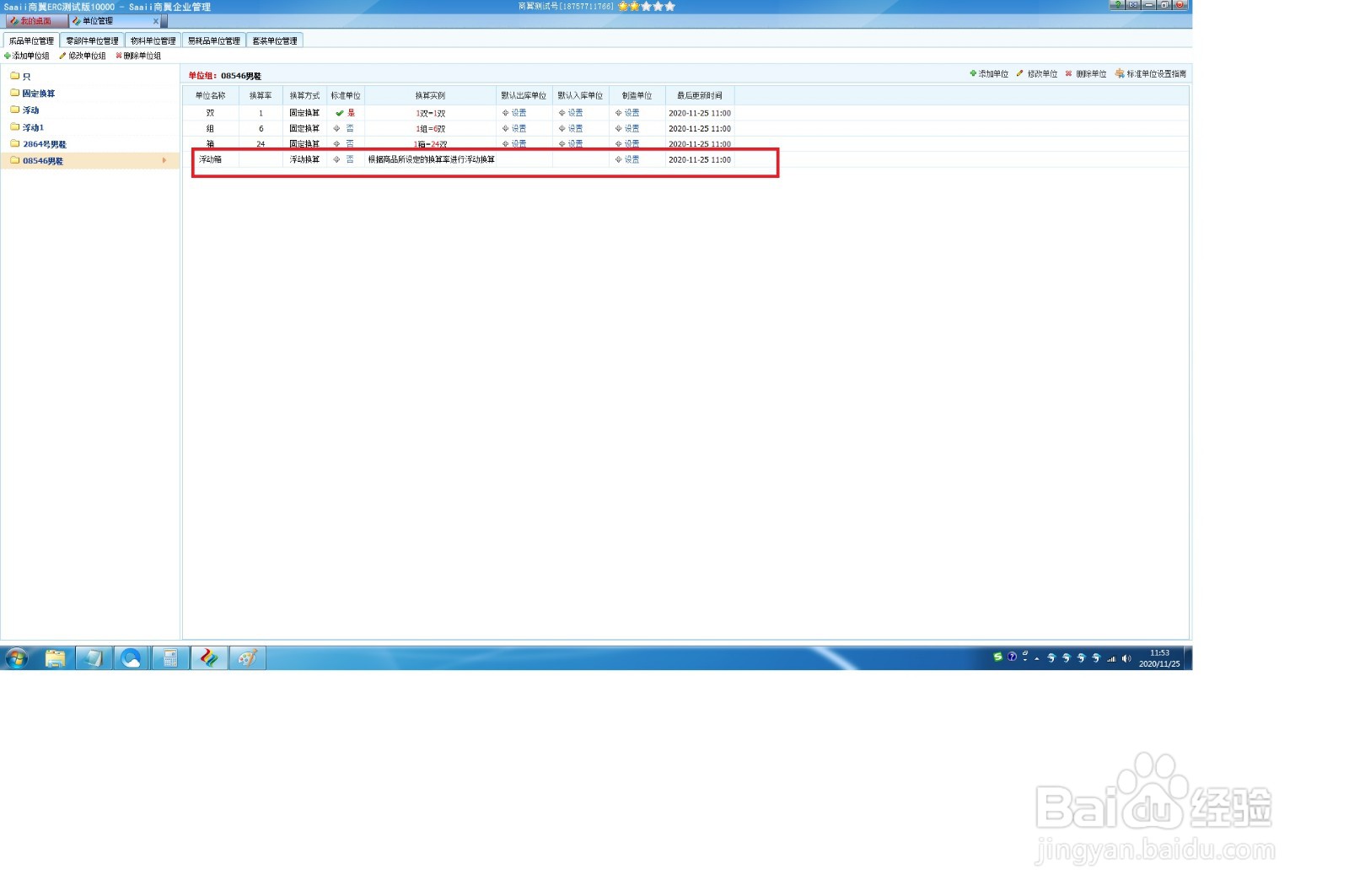Screen dimensions: 1349x896
Task: Close the 单位管理 window tab
Action: [x=156, y=21]
